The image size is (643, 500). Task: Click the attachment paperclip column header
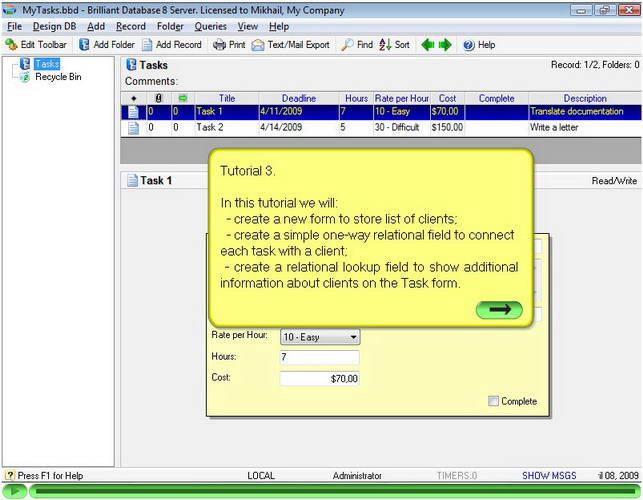tap(159, 98)
